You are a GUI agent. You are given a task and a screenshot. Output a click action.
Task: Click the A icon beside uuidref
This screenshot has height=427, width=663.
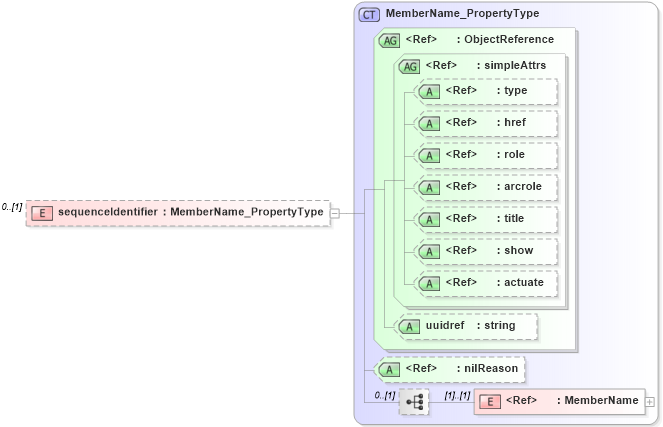tap(409, 326)
